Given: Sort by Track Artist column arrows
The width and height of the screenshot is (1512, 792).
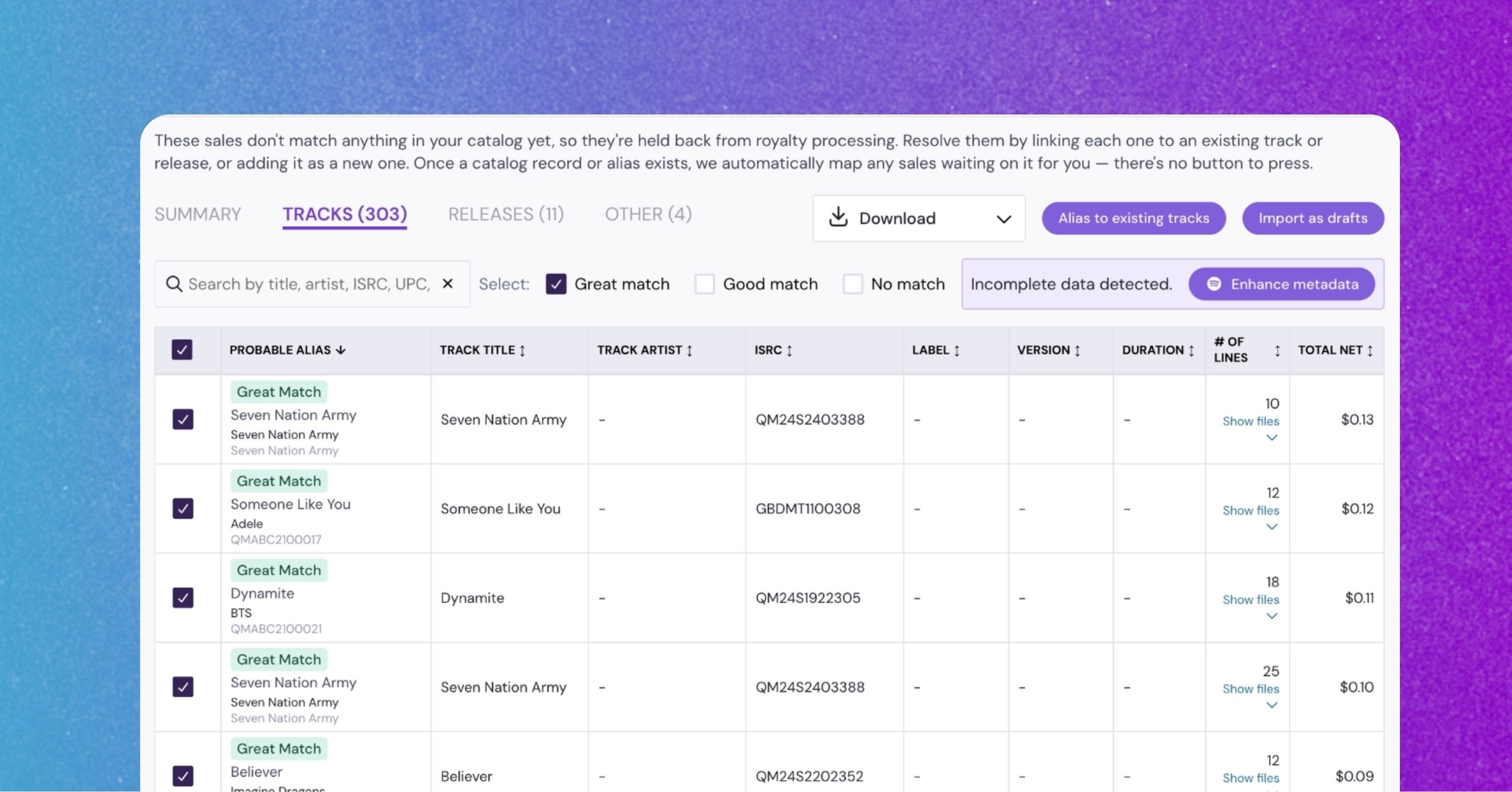Looking at the screenshot, I should 690,351.
